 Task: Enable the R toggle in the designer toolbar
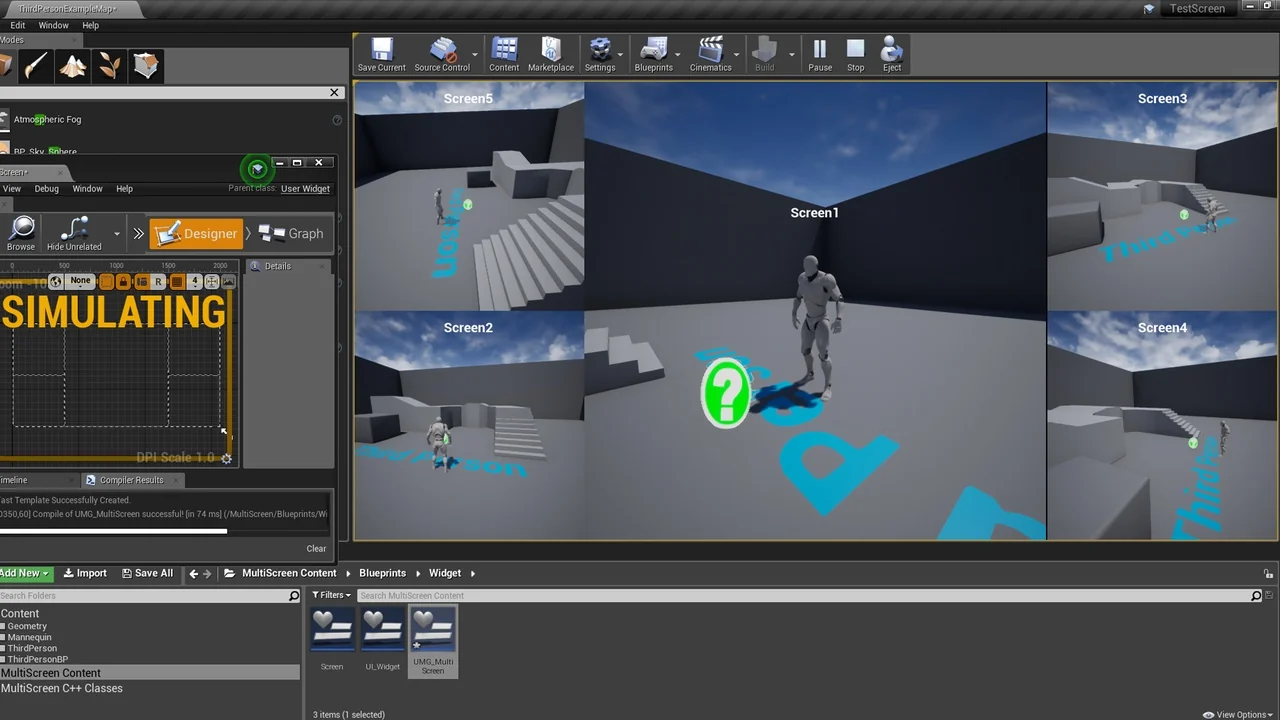(158, 281)
